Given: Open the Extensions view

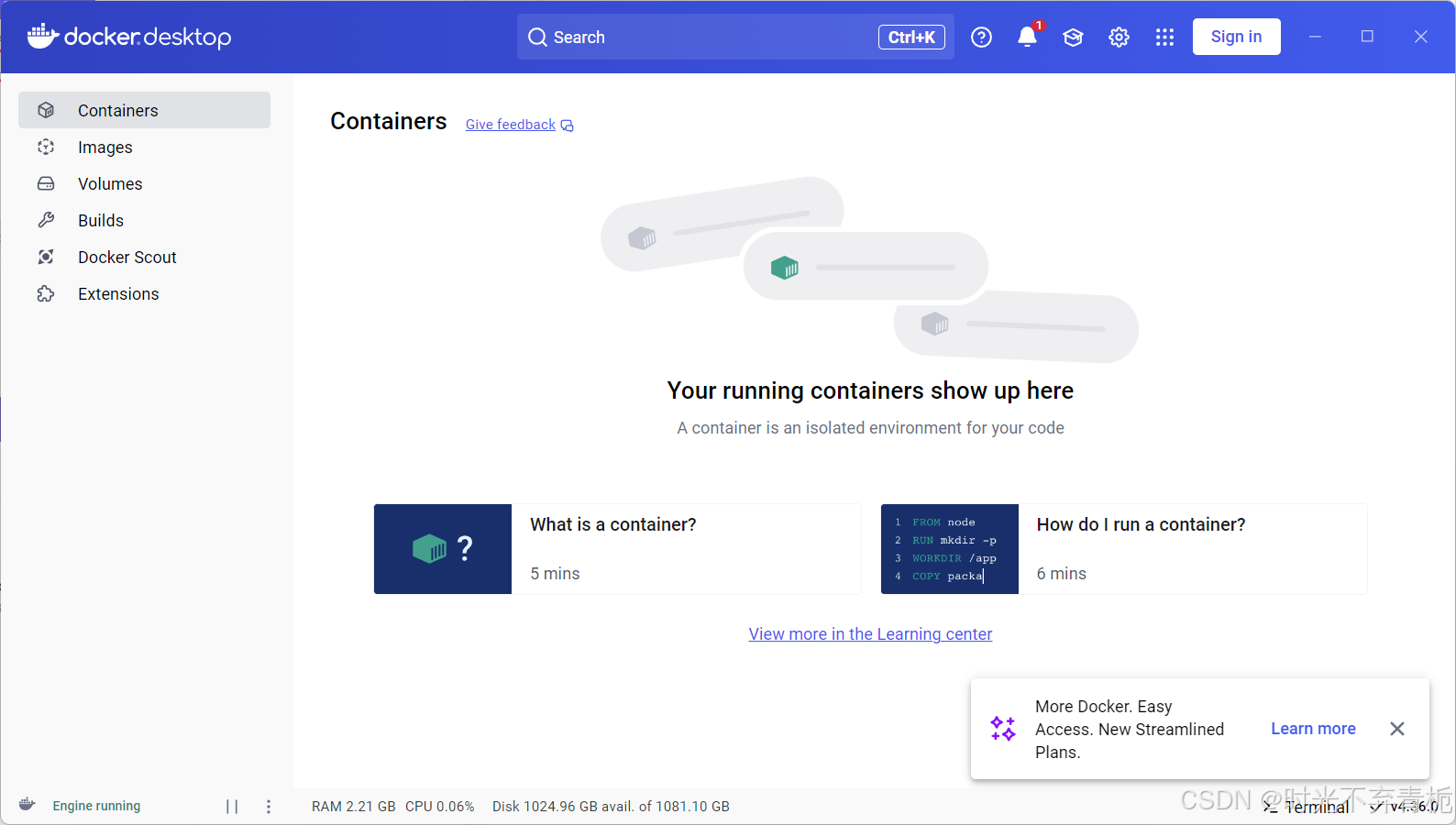Looking at the screenshot, I should tap(144, 293).
